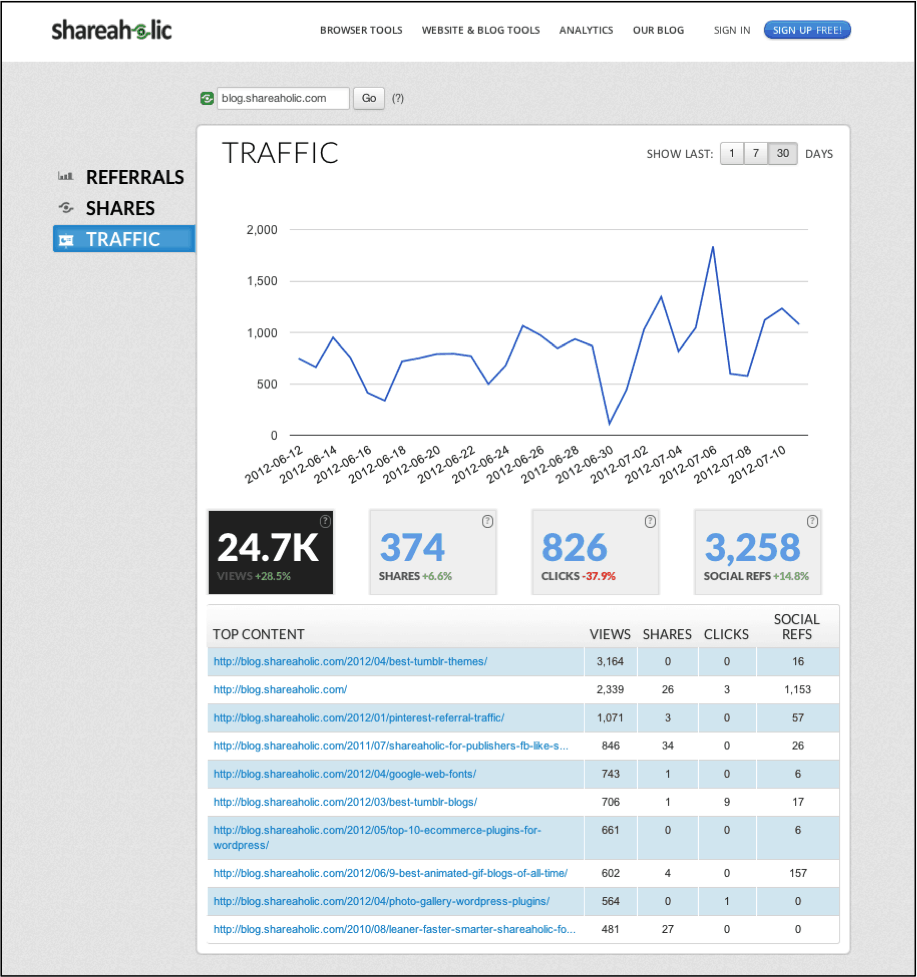Open the shareaholic-for-publishers-fb-like link
The width and height of the screenshot is (917, 977).
(391, 746)
